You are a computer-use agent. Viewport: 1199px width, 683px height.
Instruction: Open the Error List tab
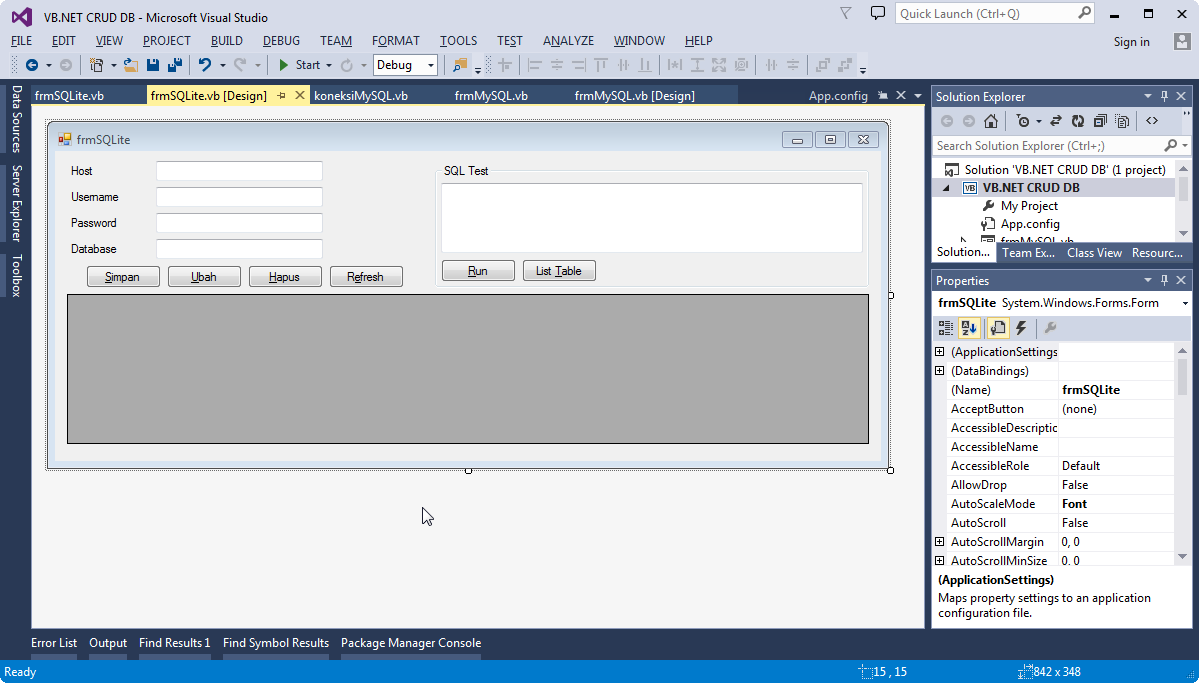point(54,643)
